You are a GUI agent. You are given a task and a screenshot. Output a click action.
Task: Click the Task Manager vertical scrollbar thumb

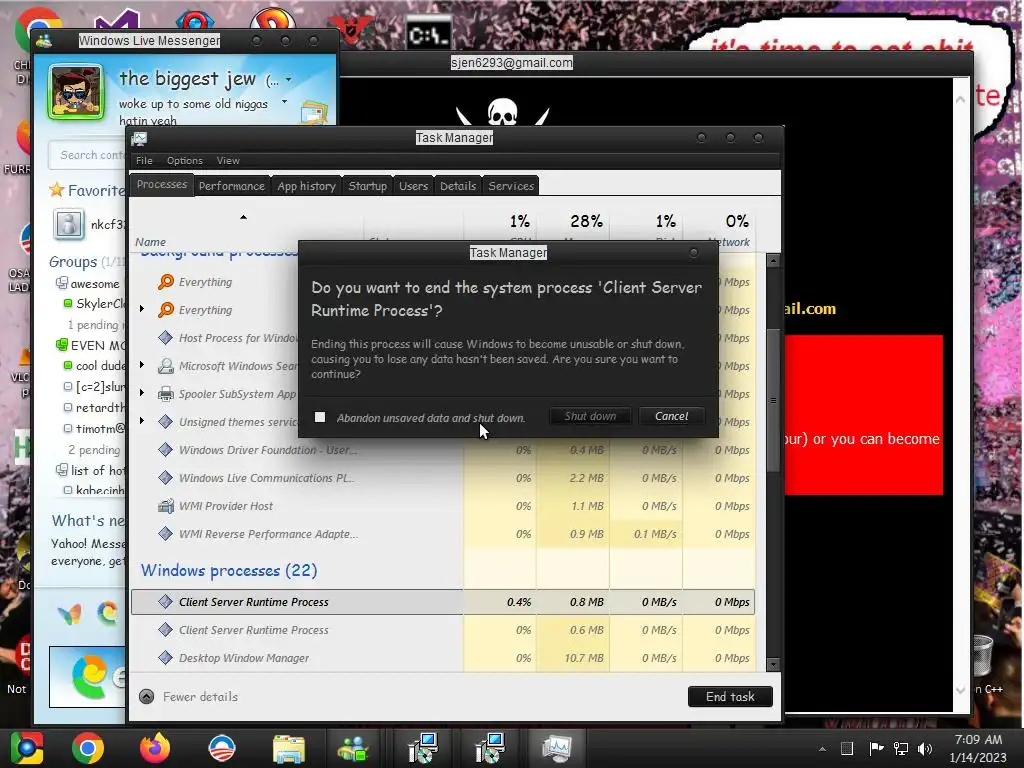(x=773, y=400)
